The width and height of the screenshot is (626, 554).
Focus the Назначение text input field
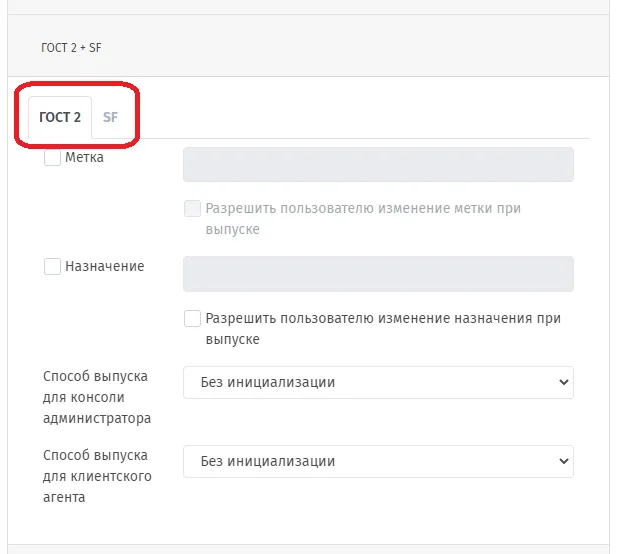pyautogui.click(x=378, y=274)
